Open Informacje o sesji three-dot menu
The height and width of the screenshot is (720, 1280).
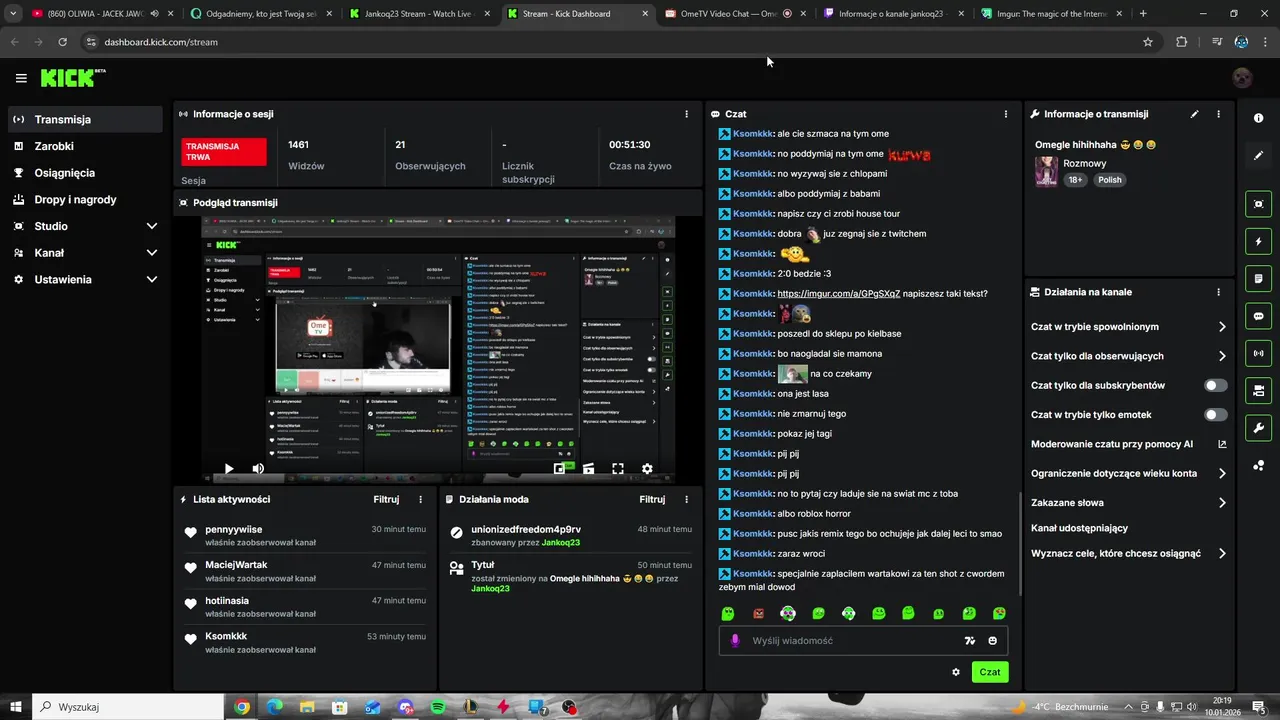tap(686, 114)
